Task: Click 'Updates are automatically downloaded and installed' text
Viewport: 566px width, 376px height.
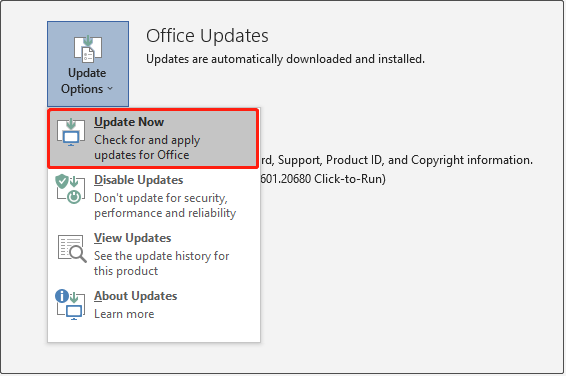Action: coord(285,59)
